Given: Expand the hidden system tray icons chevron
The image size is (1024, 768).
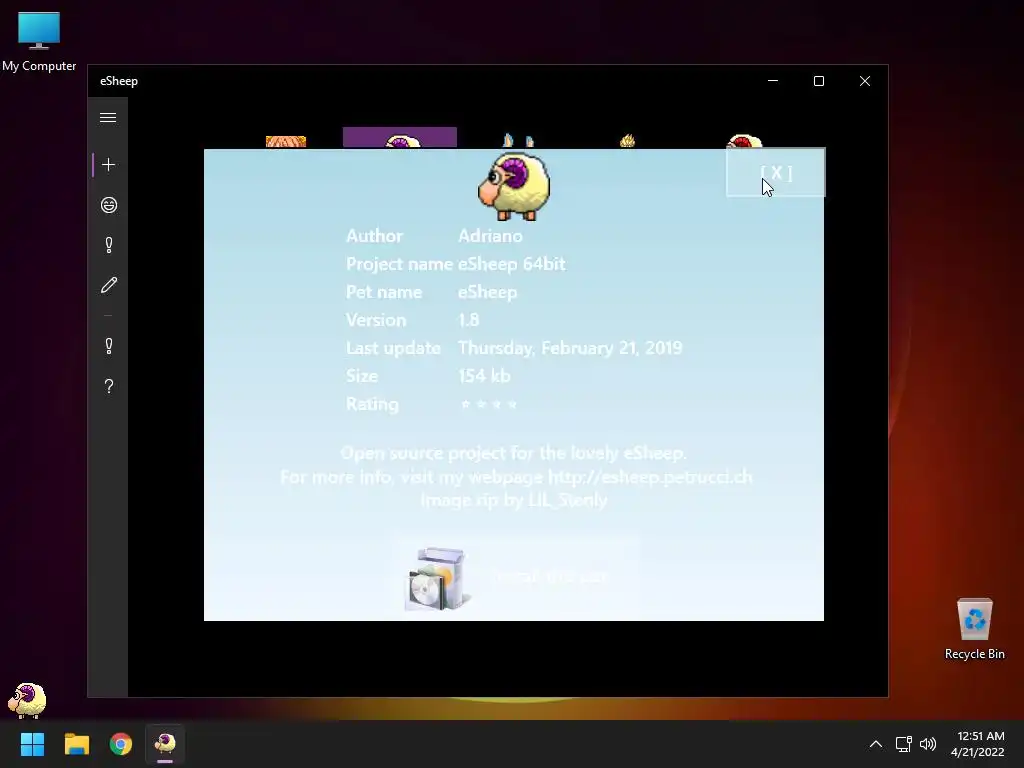Looking at the screenshot, I should pyautogui.click(x=876, y=744).
